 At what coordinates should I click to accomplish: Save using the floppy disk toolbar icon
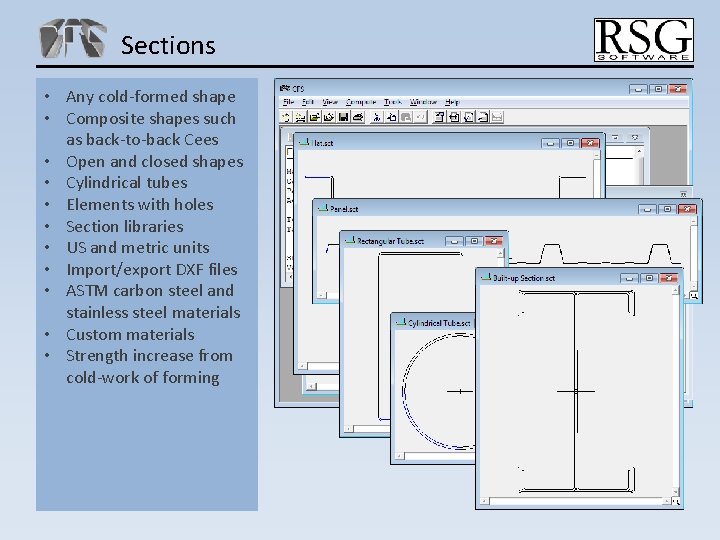[343, 117]
